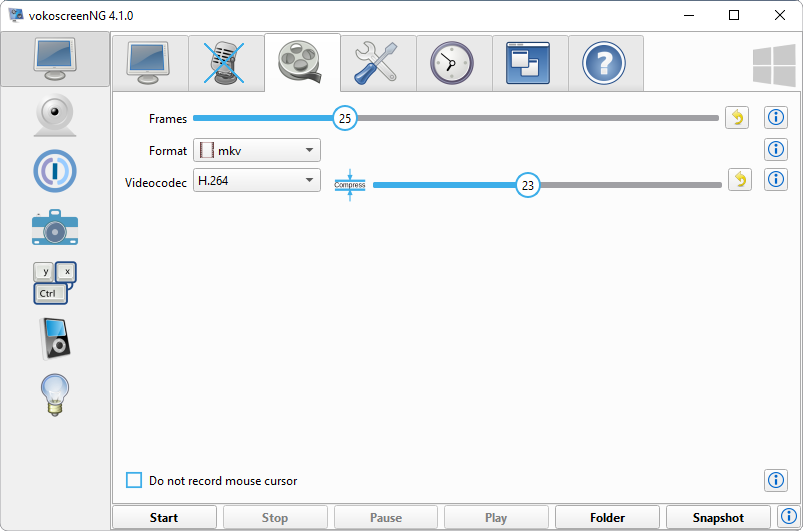Switch to the clock timer tab
This screenshot has width=803, height=531.
(x=454, y=63)
